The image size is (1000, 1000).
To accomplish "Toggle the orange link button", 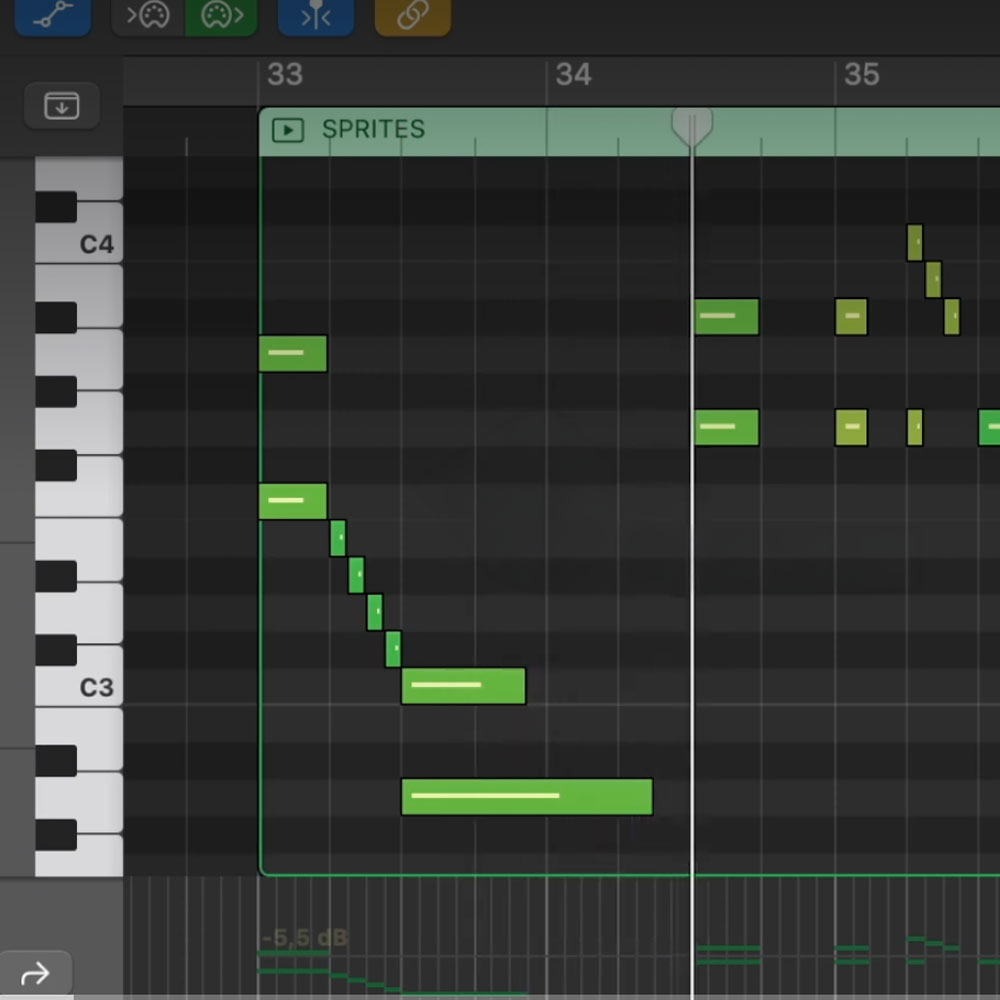I will click(413, 15).
